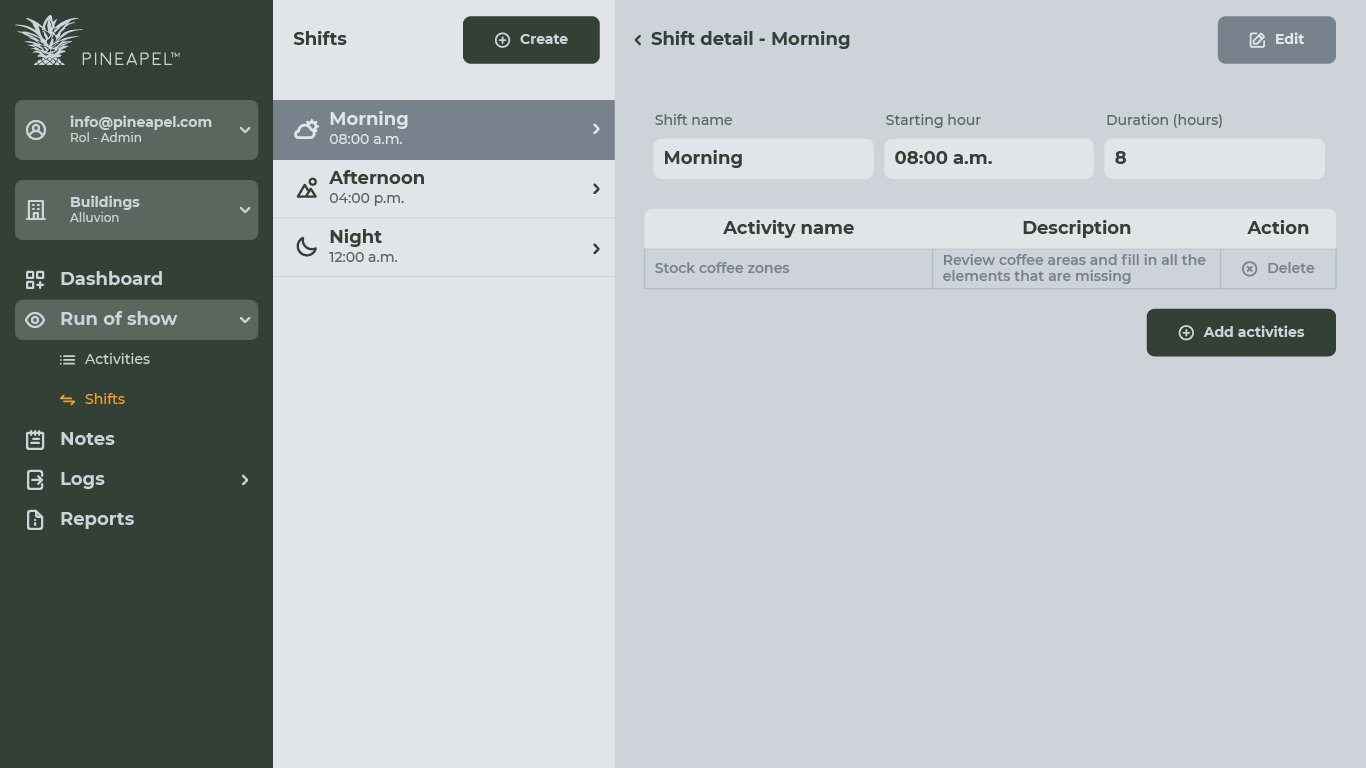Click the Afternoon shift mountain icon
Screen dimensions: 1366x768
coord(306,188)
